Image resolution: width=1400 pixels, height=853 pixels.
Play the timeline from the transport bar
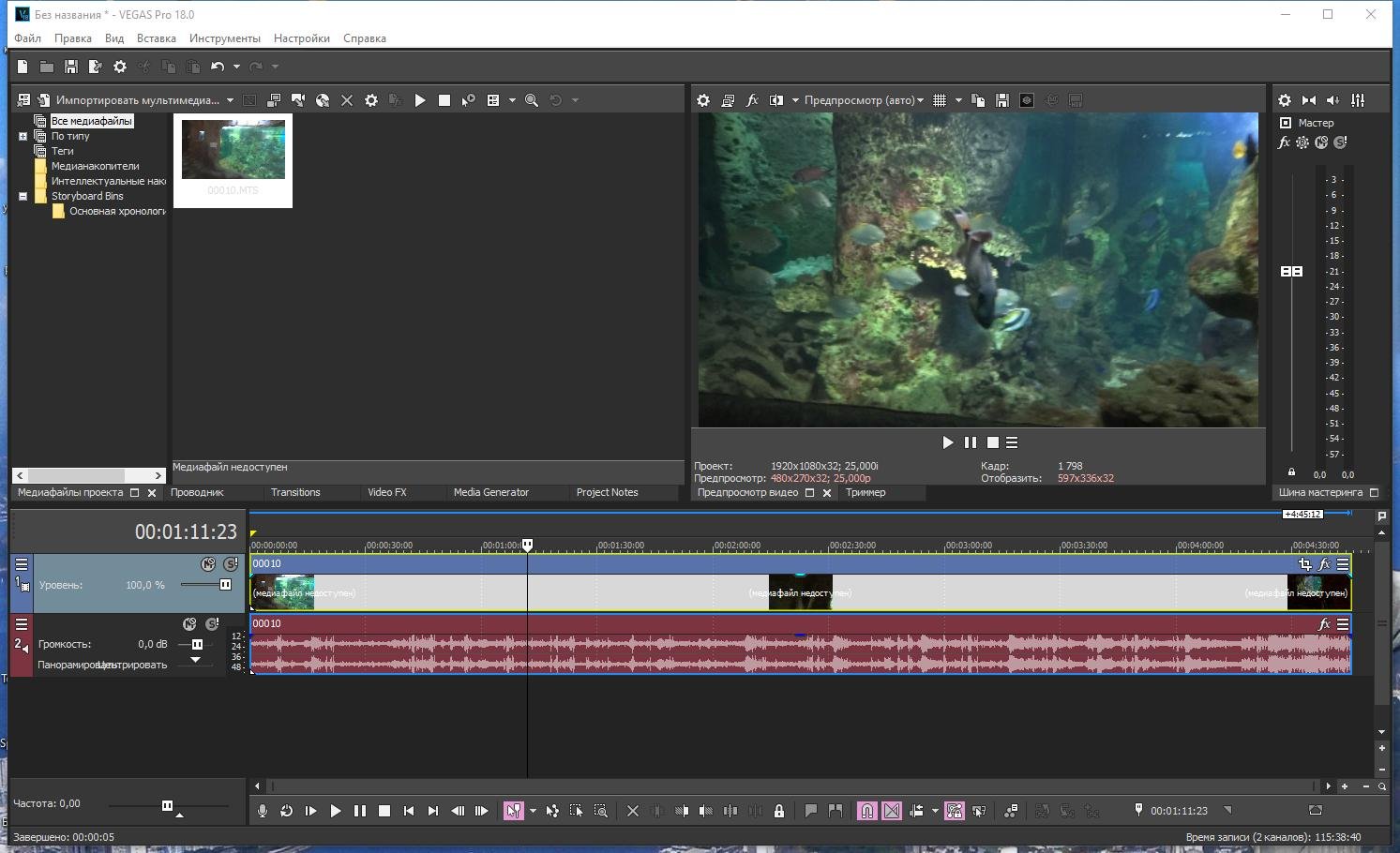(335, 811)
